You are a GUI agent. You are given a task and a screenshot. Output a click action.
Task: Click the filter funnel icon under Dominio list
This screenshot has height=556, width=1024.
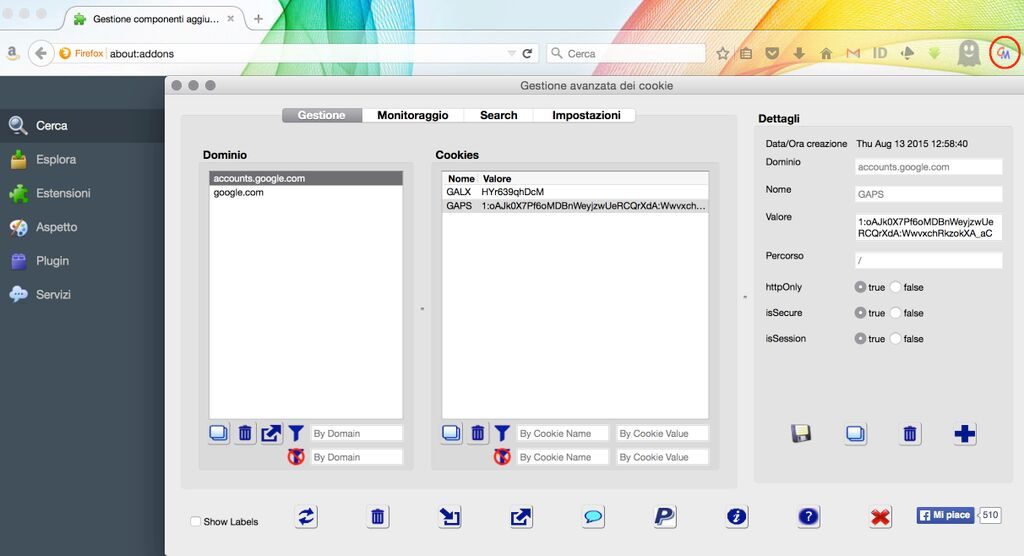click(x=296, y=433)
